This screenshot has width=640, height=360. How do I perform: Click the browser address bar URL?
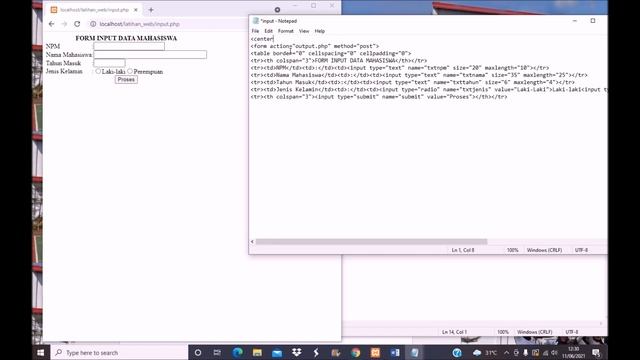[x=140, y=24]
